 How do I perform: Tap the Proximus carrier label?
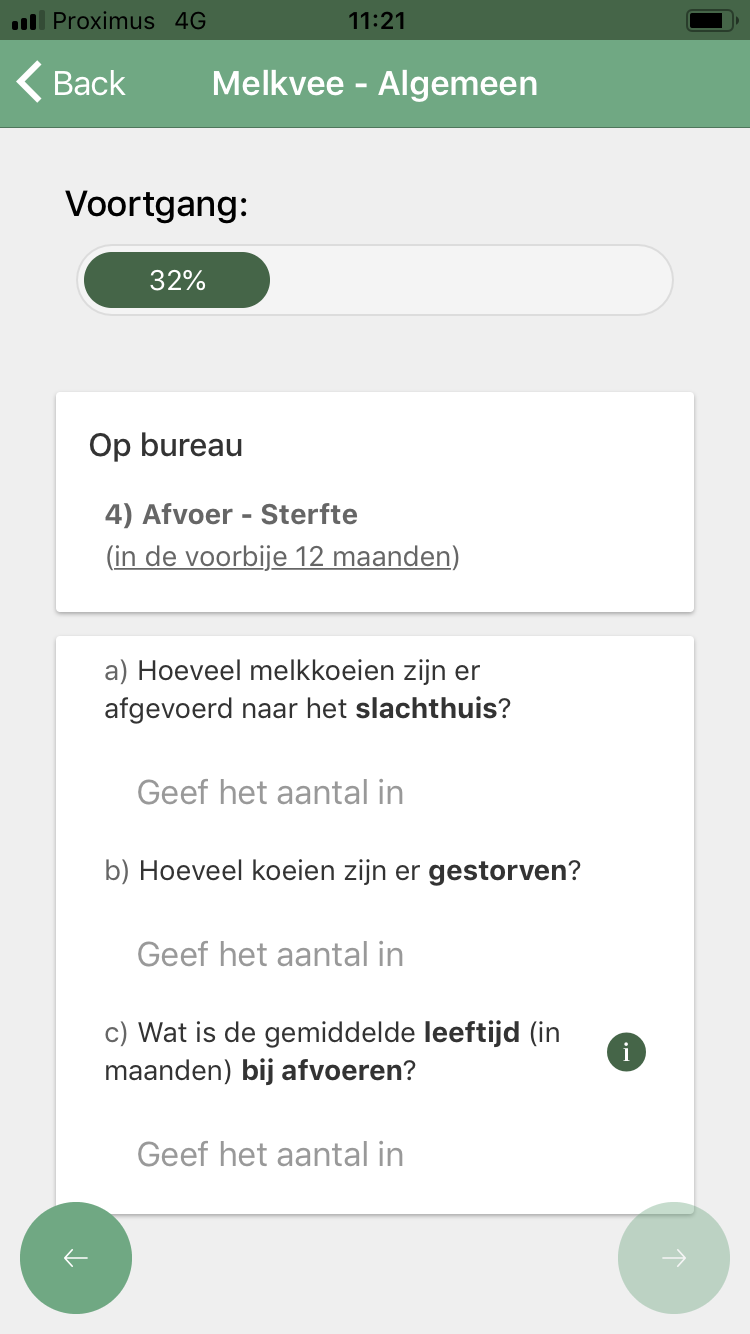[x=104, y=21]
